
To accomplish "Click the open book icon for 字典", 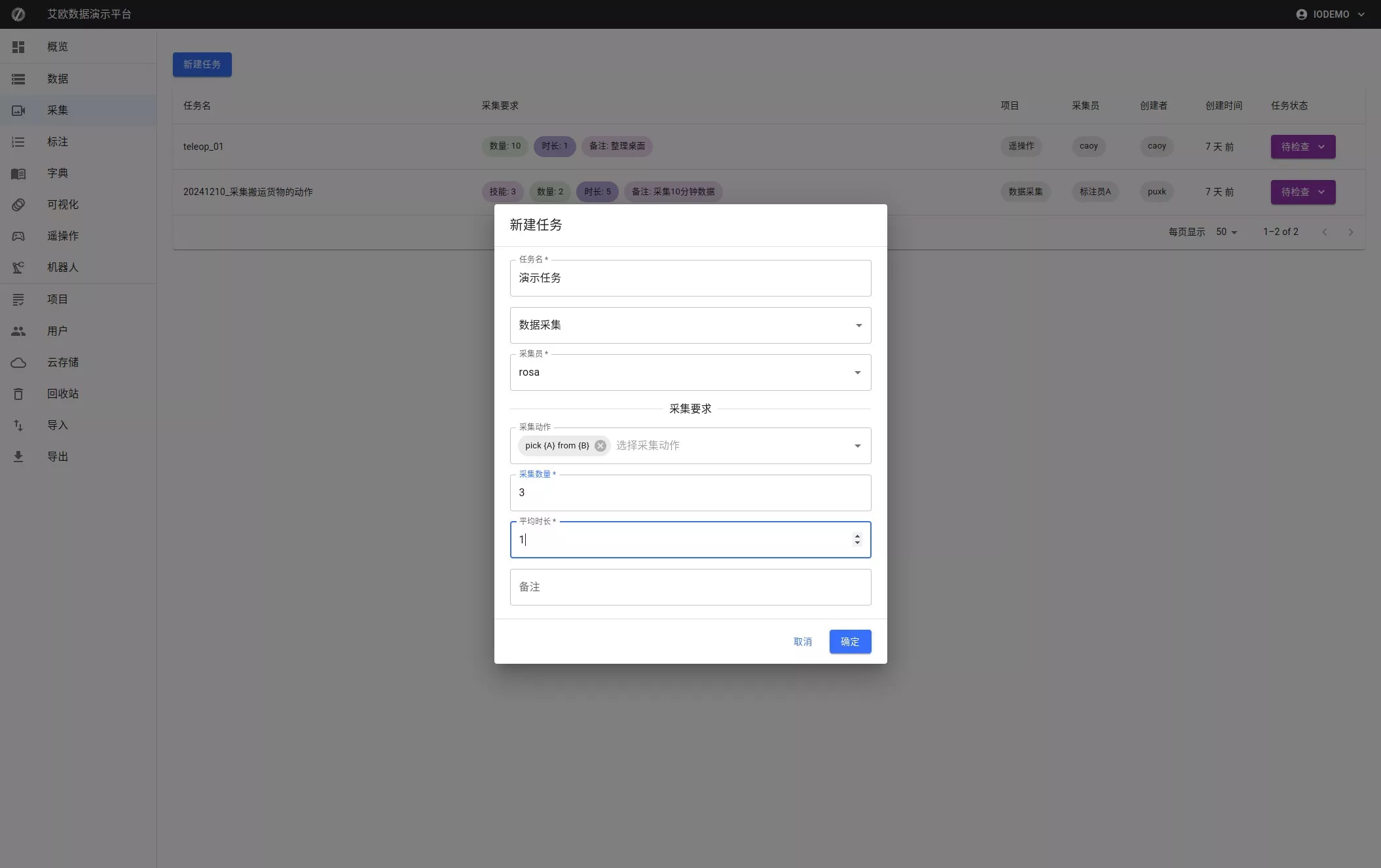I will click(x=18, y=173).
